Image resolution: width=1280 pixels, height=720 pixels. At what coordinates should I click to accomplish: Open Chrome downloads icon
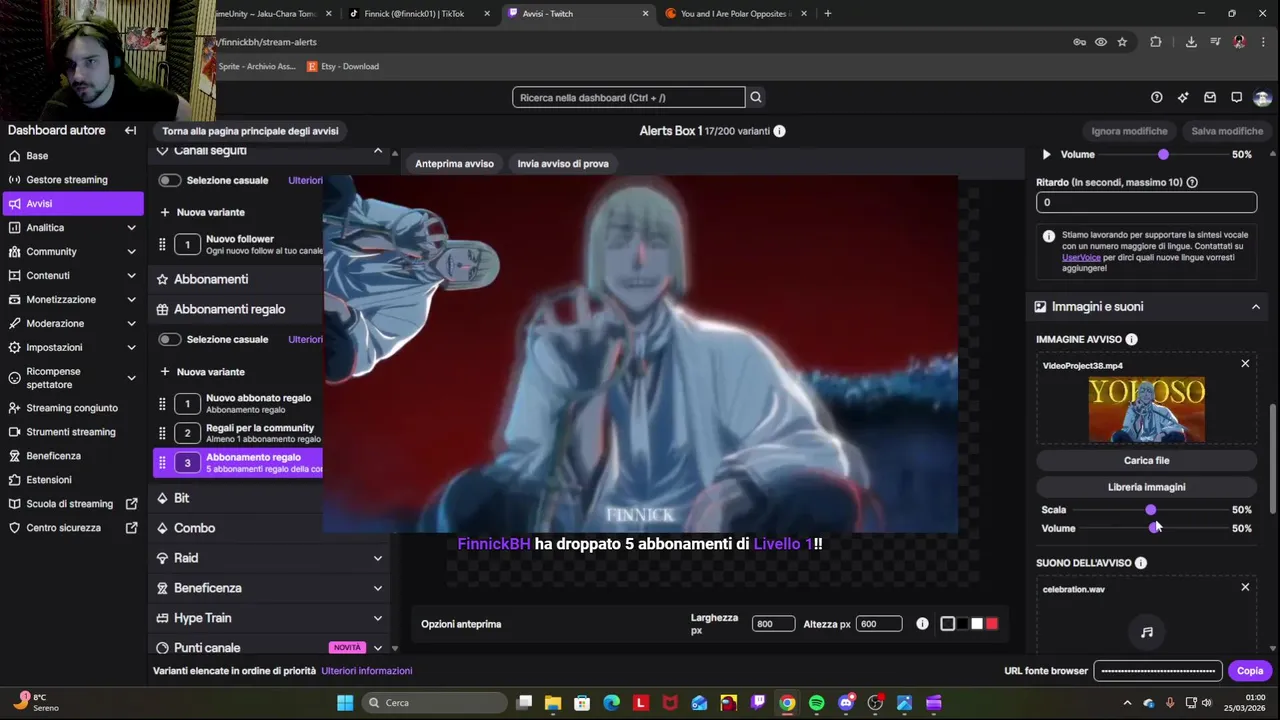coord(1191,42)
